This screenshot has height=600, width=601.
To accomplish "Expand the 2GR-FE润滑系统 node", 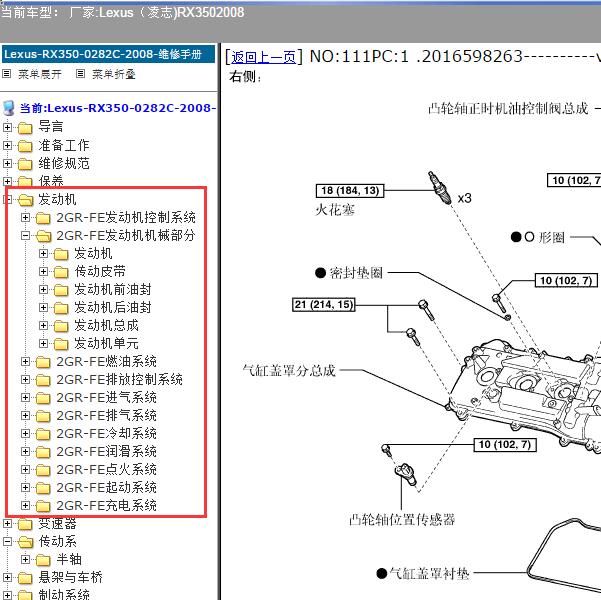I will click(x=25, y=452).
